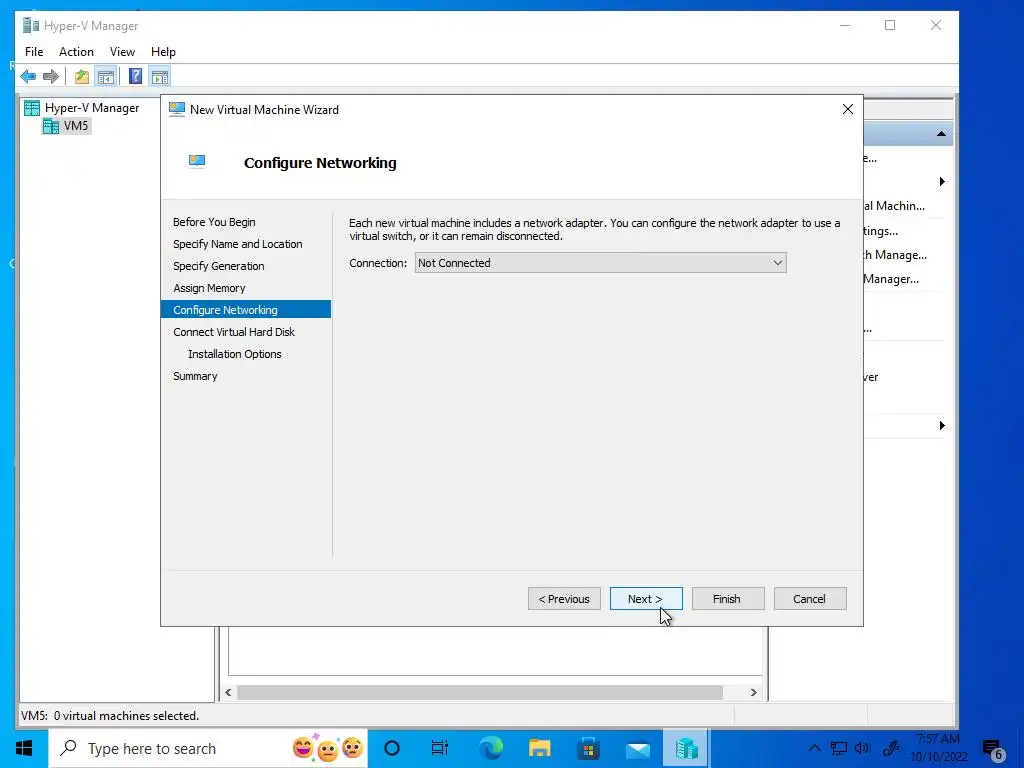Viewport: 1024px width, 768px height.
Task: Go to Specify Generation step
Action: click(219, 266)
